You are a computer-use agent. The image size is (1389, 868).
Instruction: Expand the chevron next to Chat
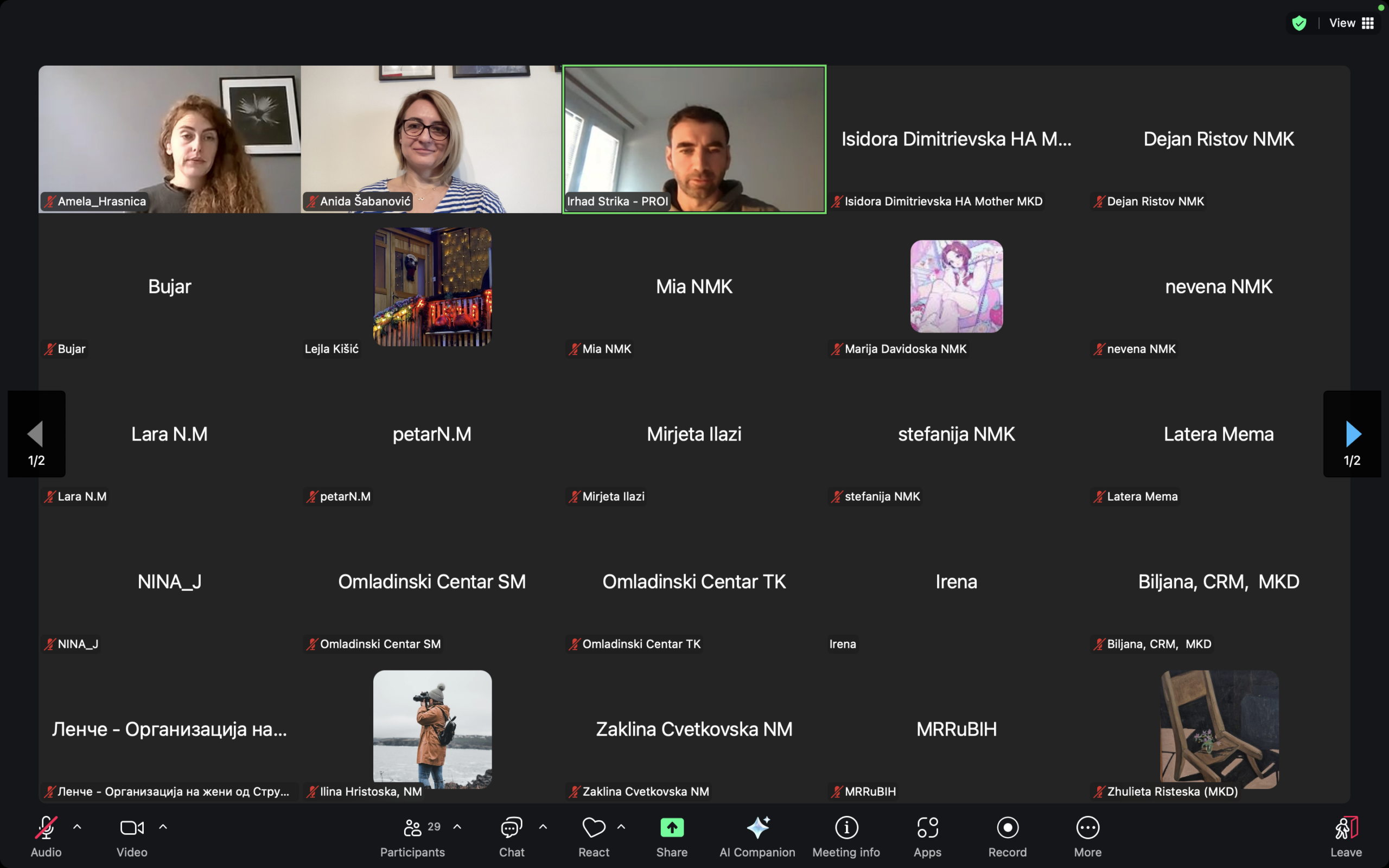tap(543, 827)
